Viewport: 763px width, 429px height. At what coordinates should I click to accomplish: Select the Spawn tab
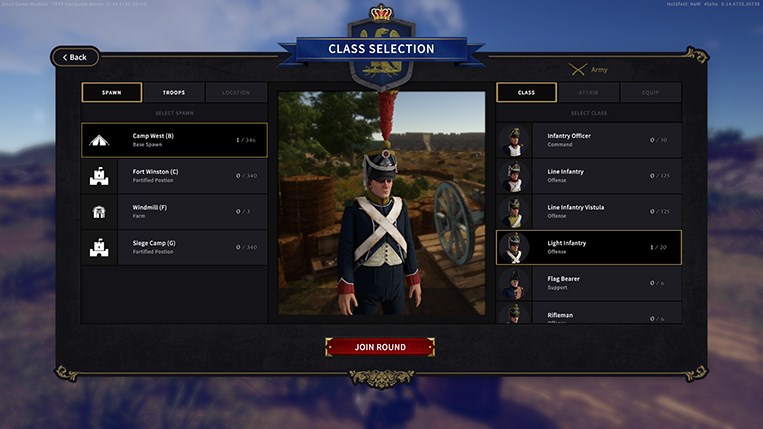point(112,92)
